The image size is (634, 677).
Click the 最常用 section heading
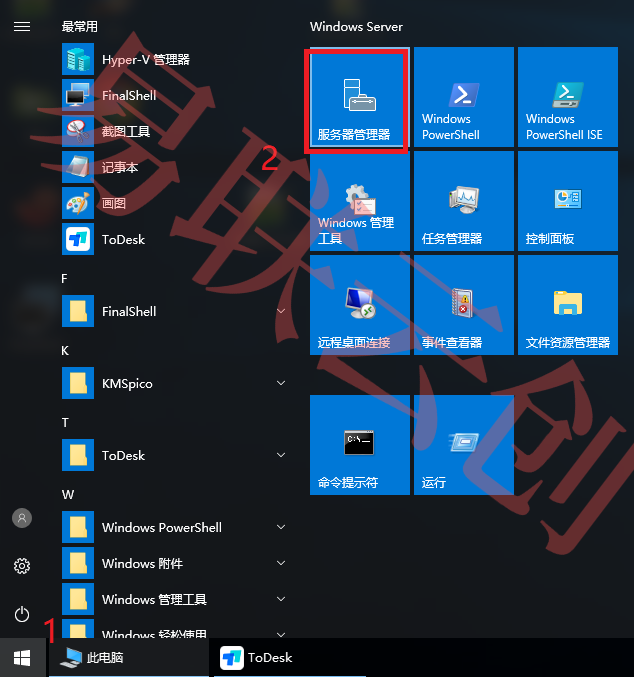pos(79,27)
